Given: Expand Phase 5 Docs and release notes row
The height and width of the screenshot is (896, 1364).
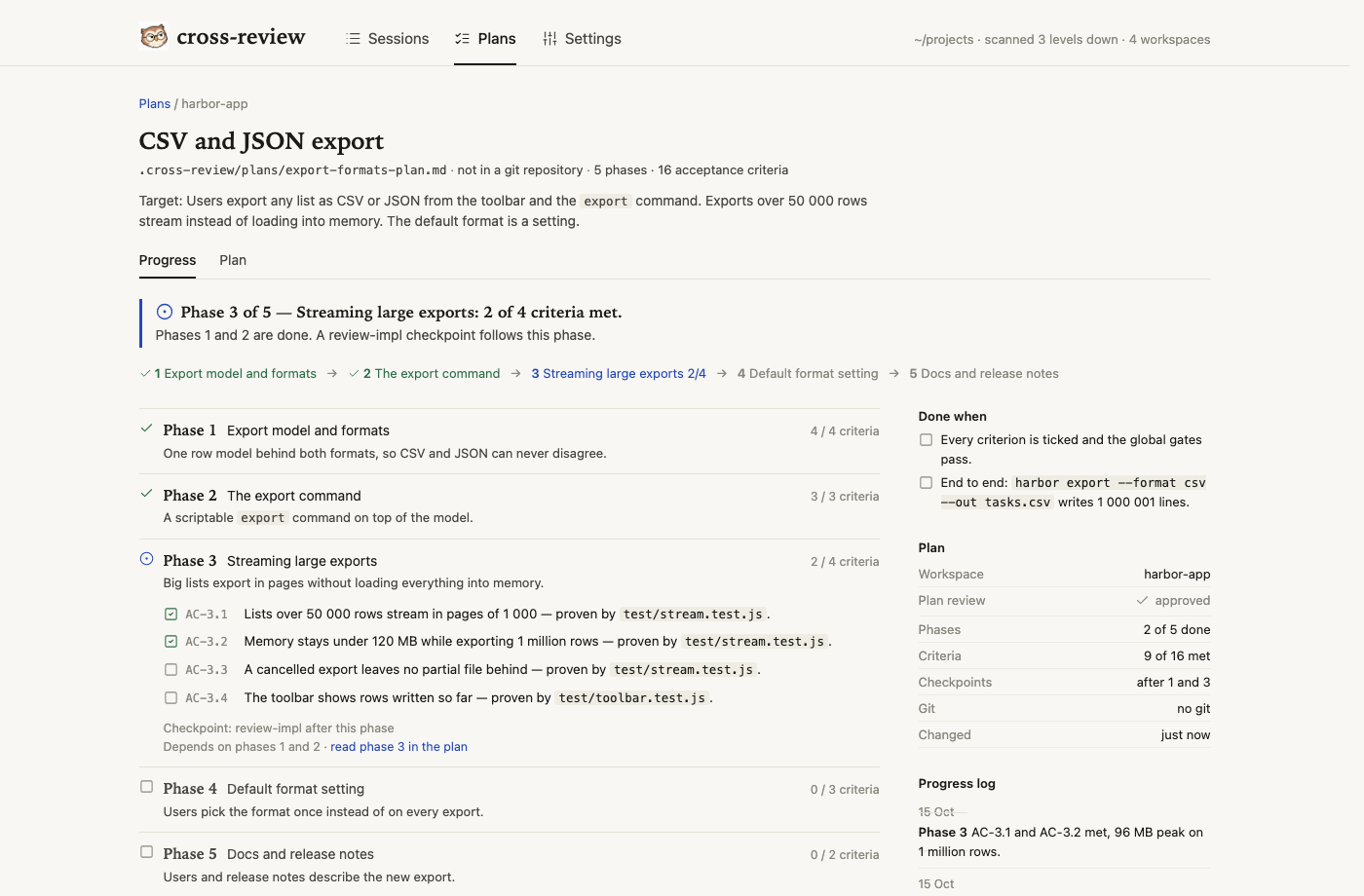Looking at the screenshot, I should 510,865.
